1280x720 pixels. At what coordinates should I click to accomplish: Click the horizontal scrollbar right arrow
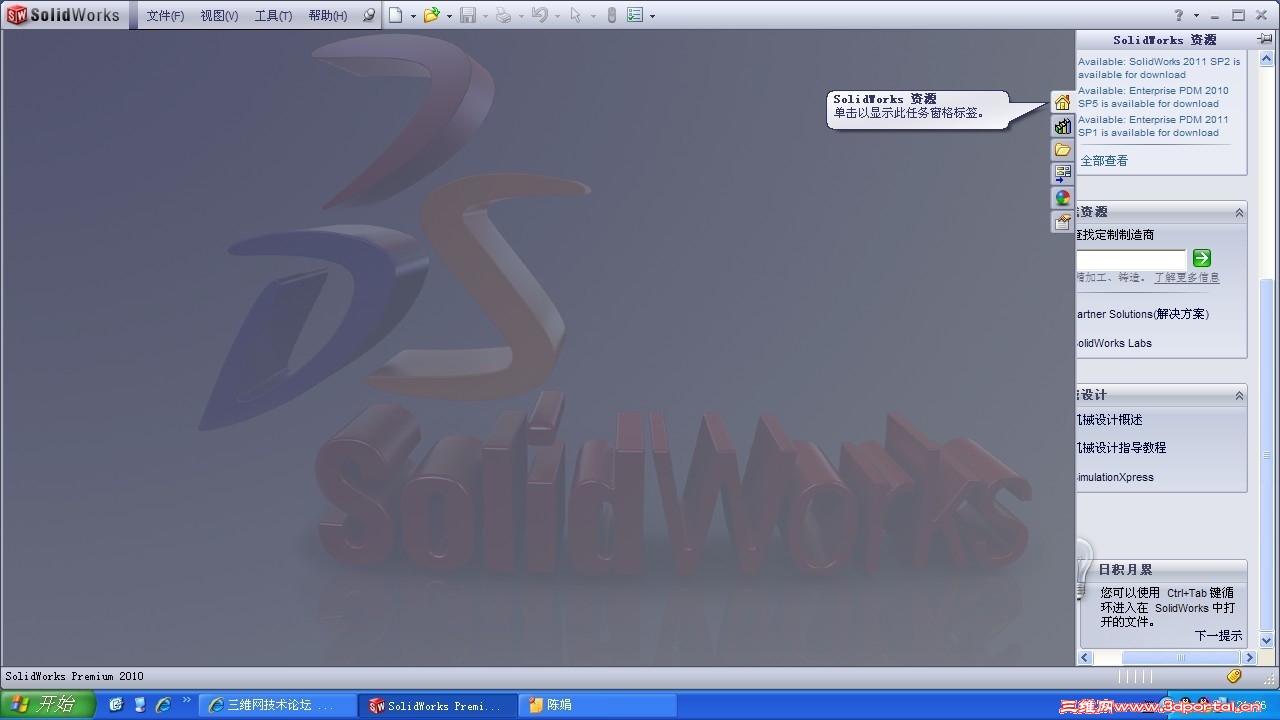click(1249, 658)
